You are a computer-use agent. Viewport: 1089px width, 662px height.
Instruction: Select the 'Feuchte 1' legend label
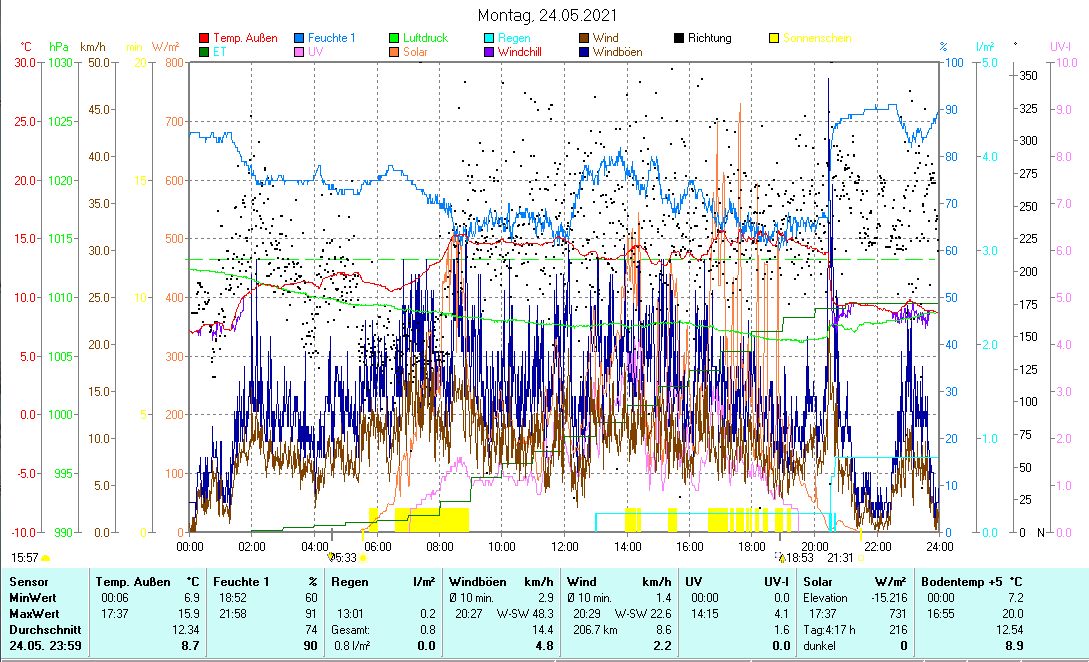tap(331, 38)
